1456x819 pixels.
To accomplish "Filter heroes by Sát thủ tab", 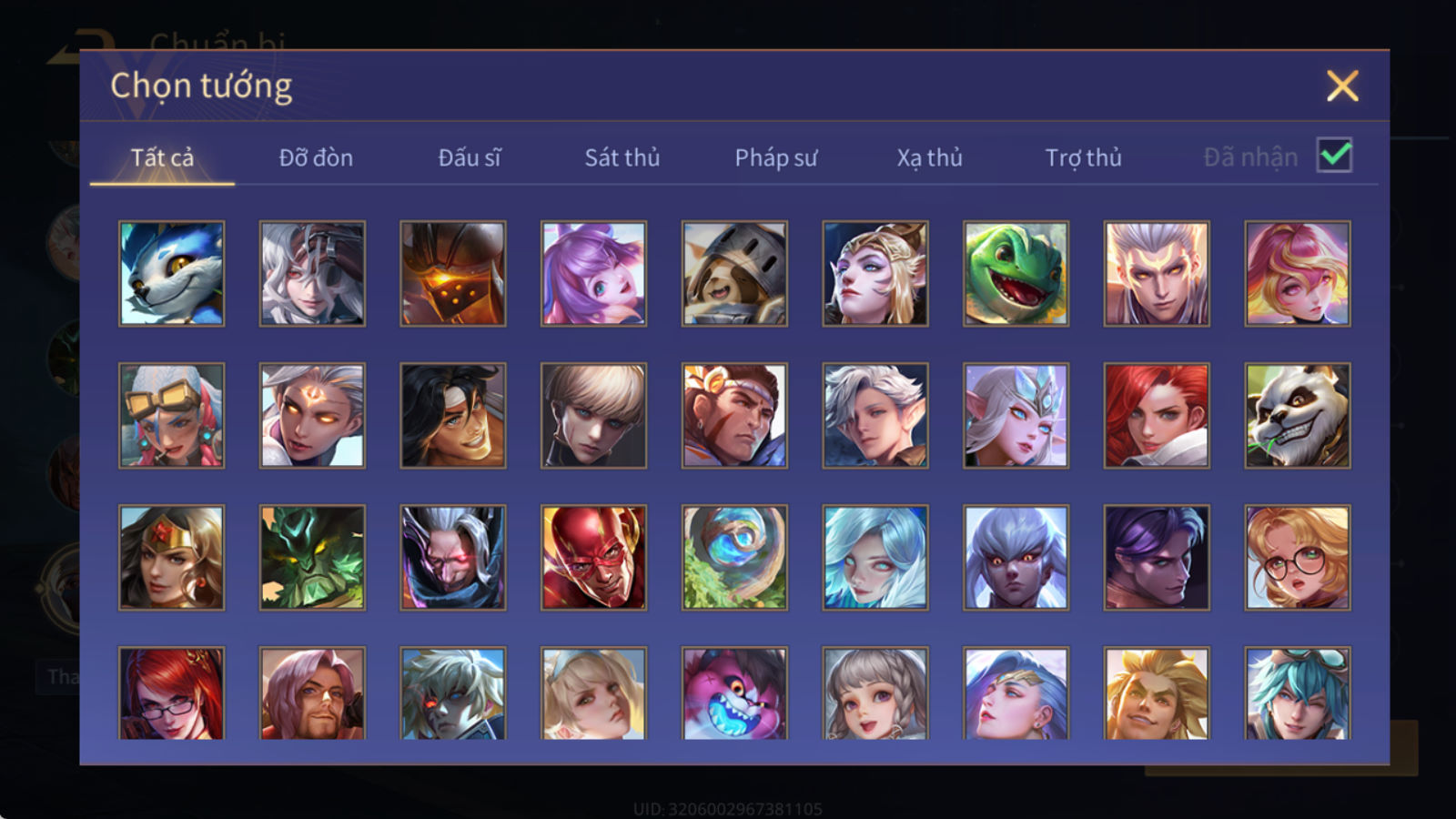I will tap(622, 157).
